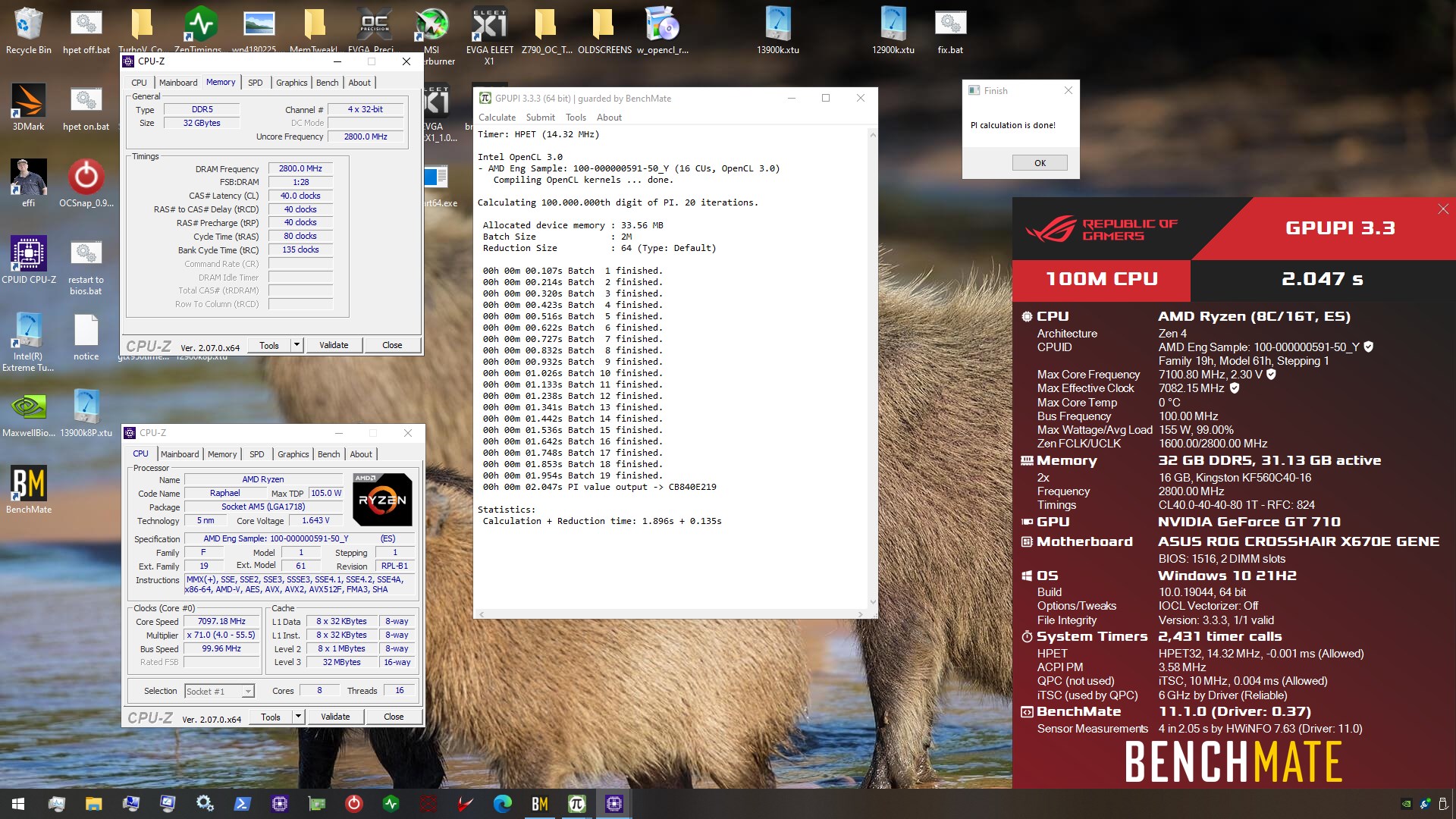This screenshot has width=1456, height=819.
Task: Open the About tab in the lower CPU-Z window
Action: coord(361,454)
